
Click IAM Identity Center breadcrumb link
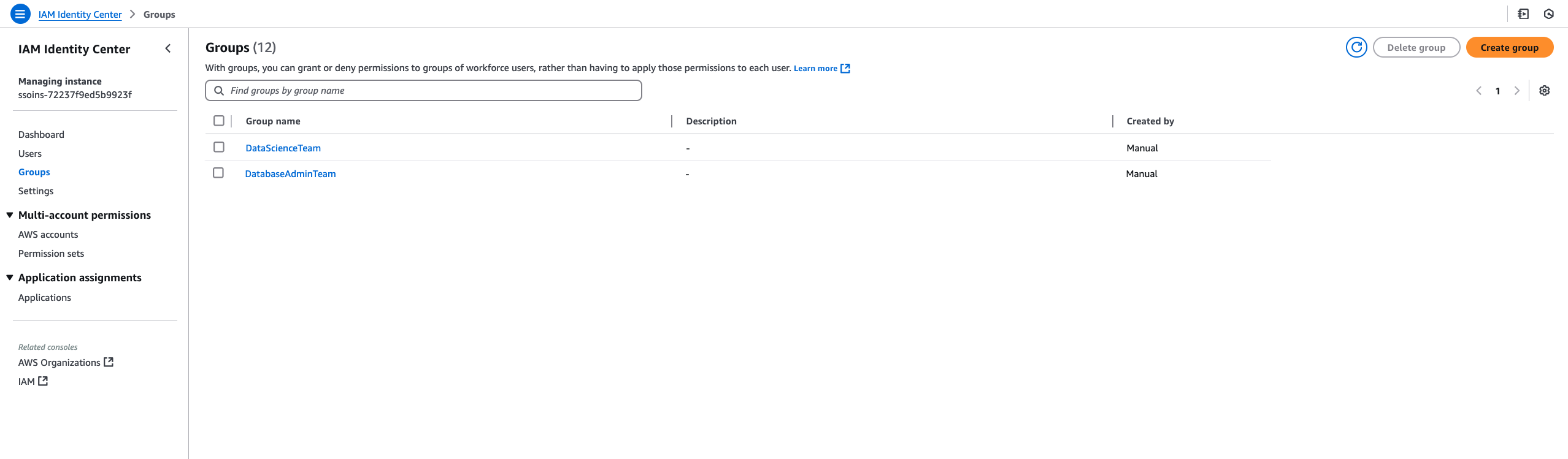[80, 15]
